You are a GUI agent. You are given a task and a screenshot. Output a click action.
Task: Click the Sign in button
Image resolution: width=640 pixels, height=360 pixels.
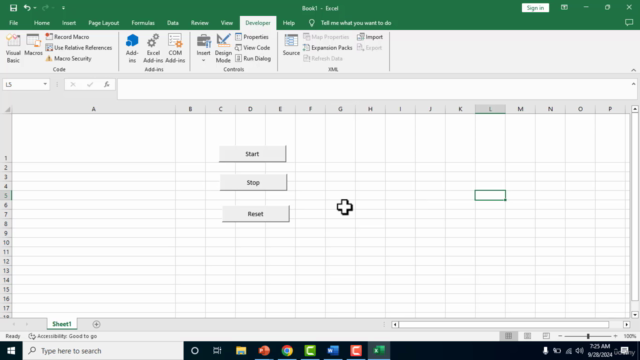point(535,8)
